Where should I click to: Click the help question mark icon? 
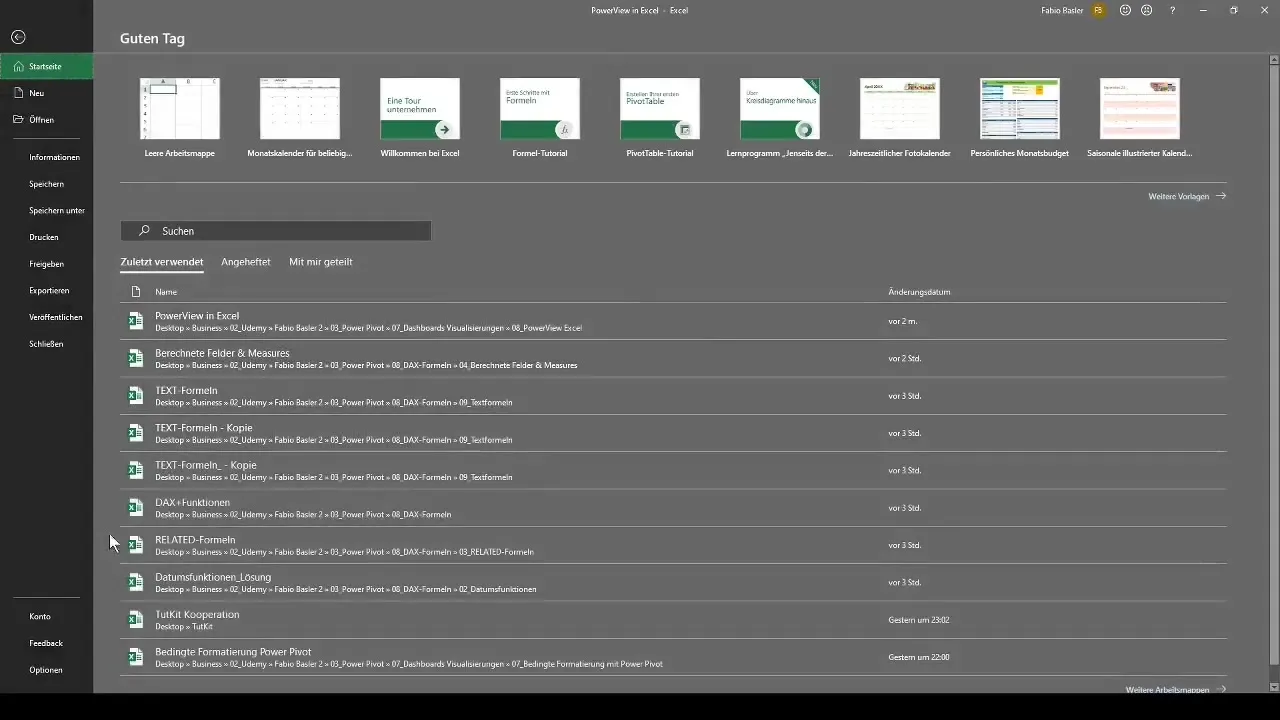click(x=1173, y=10)
